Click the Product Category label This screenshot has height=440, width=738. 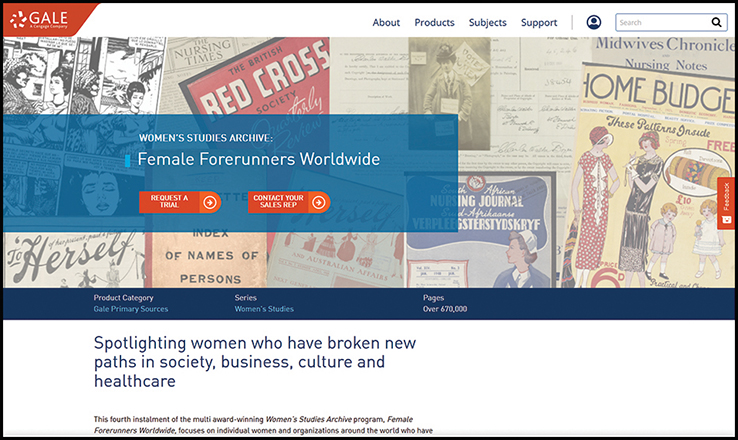[x=123, y=297]
